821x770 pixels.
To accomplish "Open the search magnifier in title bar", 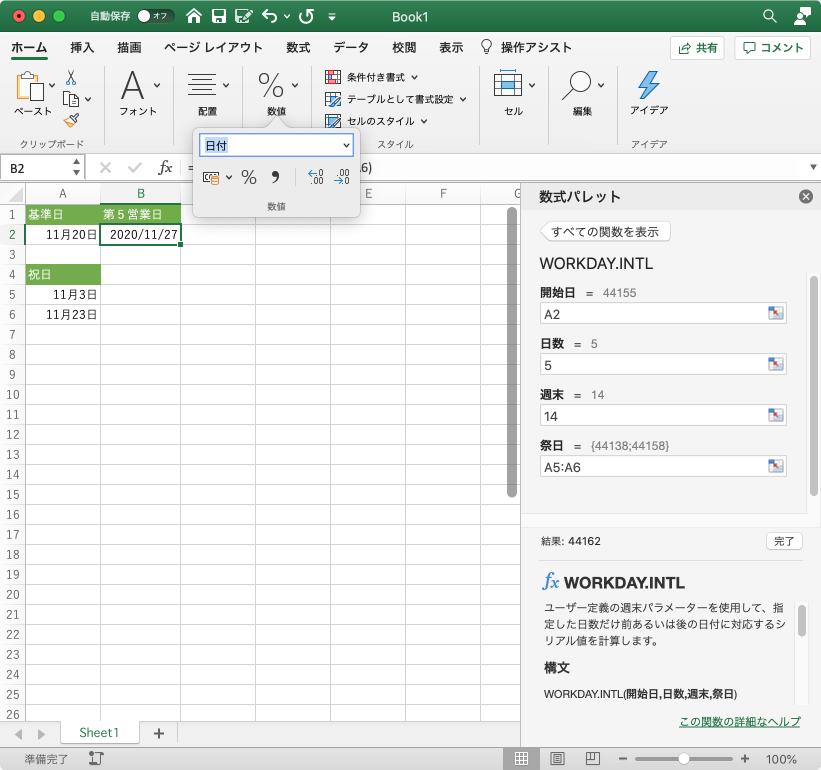I will 769,16.
